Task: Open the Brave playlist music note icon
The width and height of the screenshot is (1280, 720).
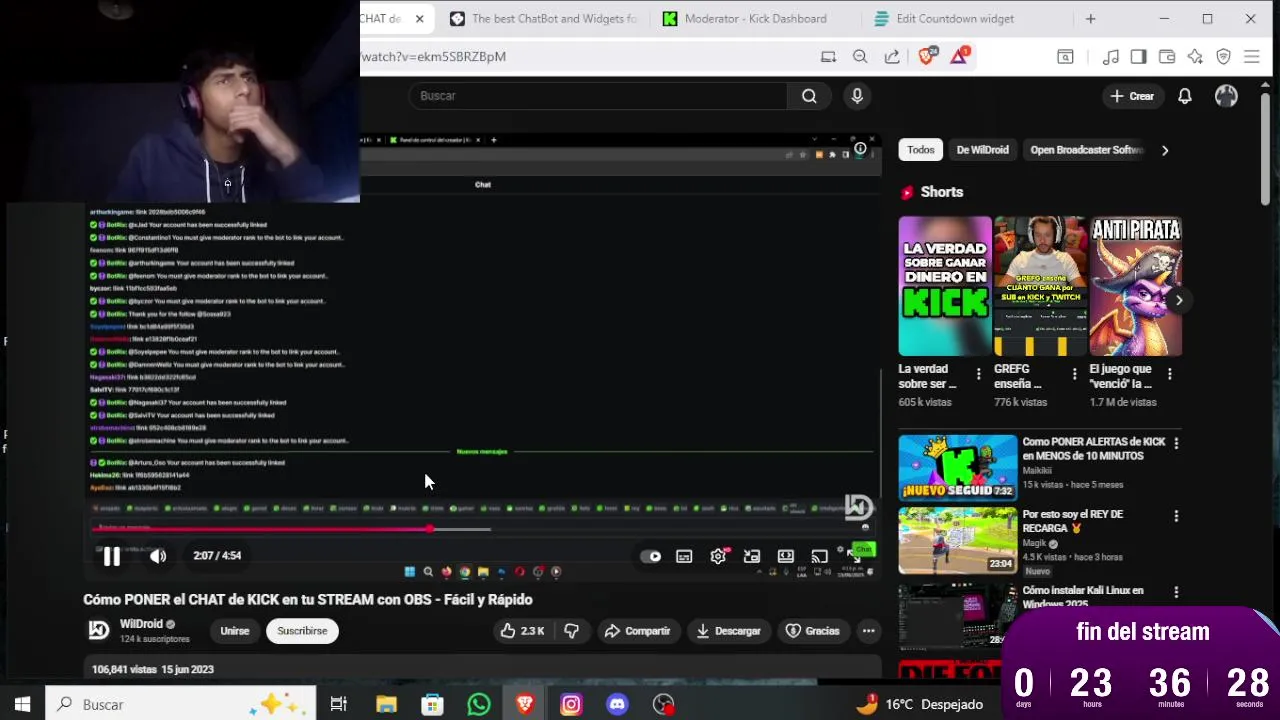Action: (x=1111, y=57)
